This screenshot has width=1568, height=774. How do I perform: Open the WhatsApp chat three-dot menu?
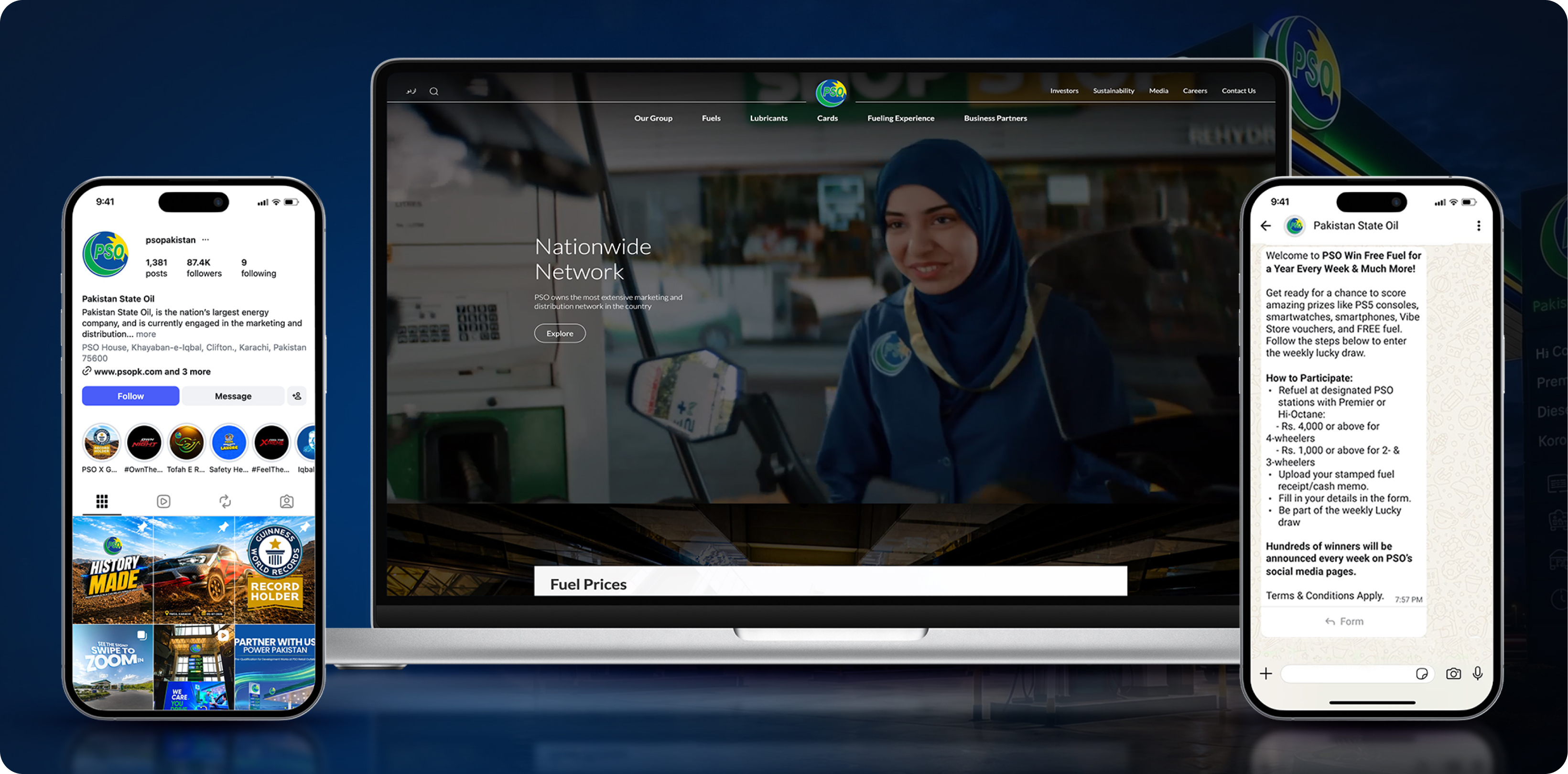pos(1479,226)
